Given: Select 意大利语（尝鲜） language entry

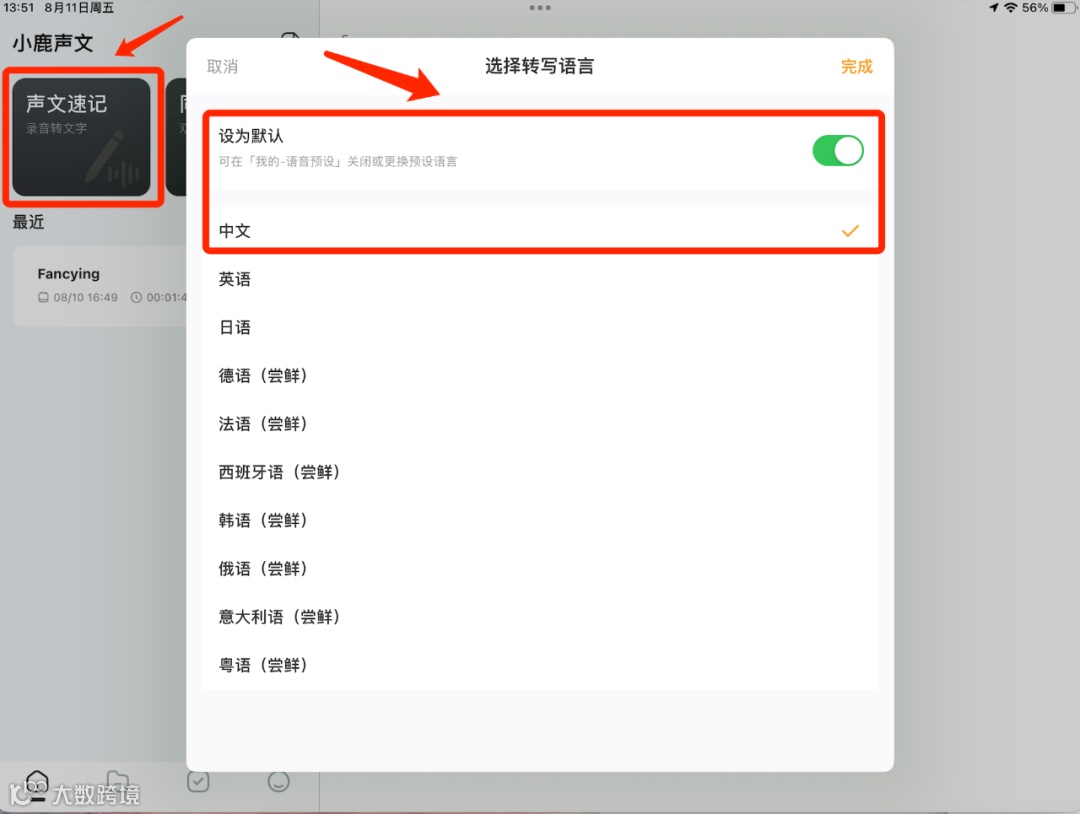Looking at the screenshot, I should [x=540, y=616].
